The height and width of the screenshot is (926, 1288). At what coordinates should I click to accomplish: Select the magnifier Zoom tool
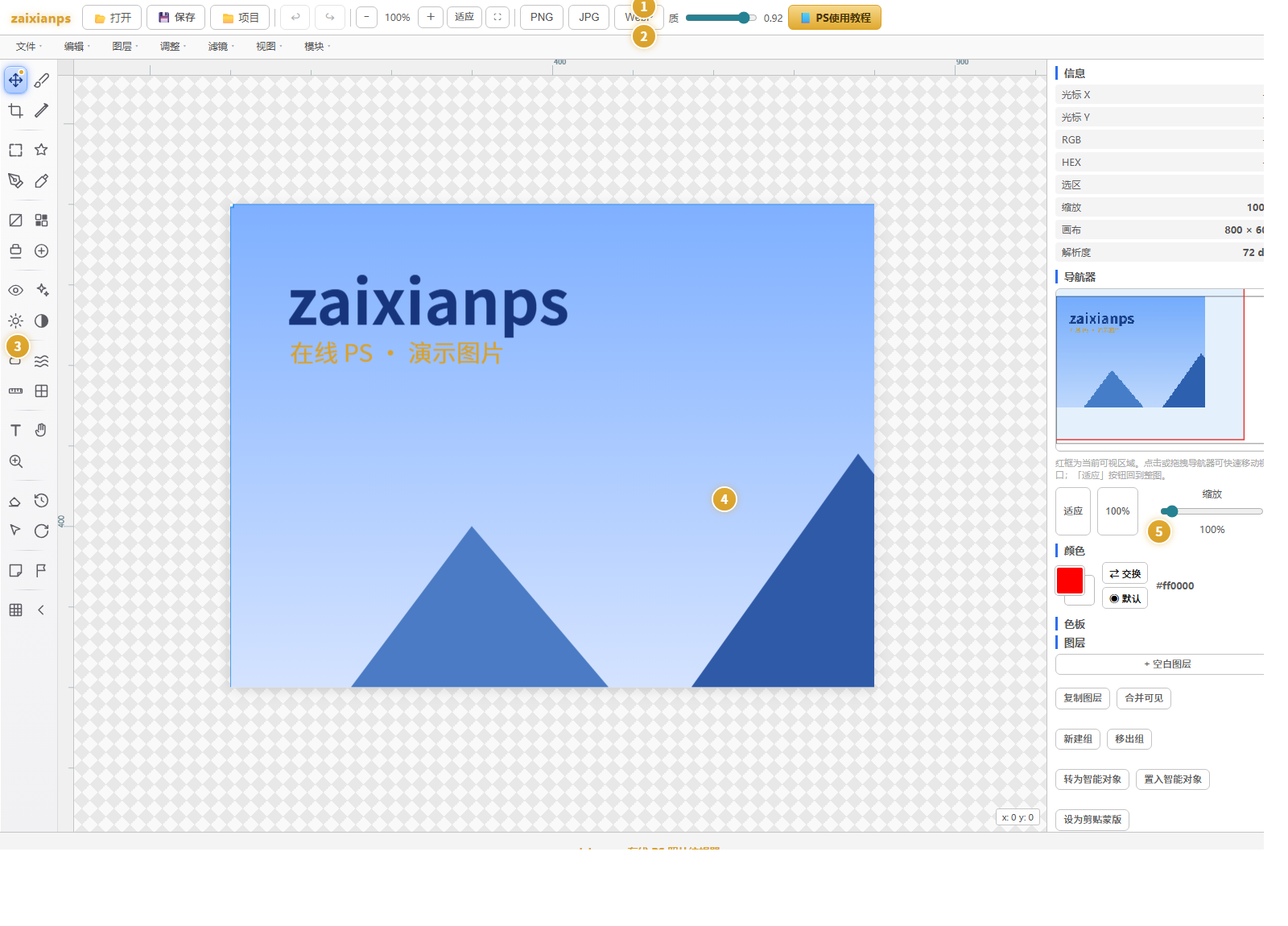15,461
